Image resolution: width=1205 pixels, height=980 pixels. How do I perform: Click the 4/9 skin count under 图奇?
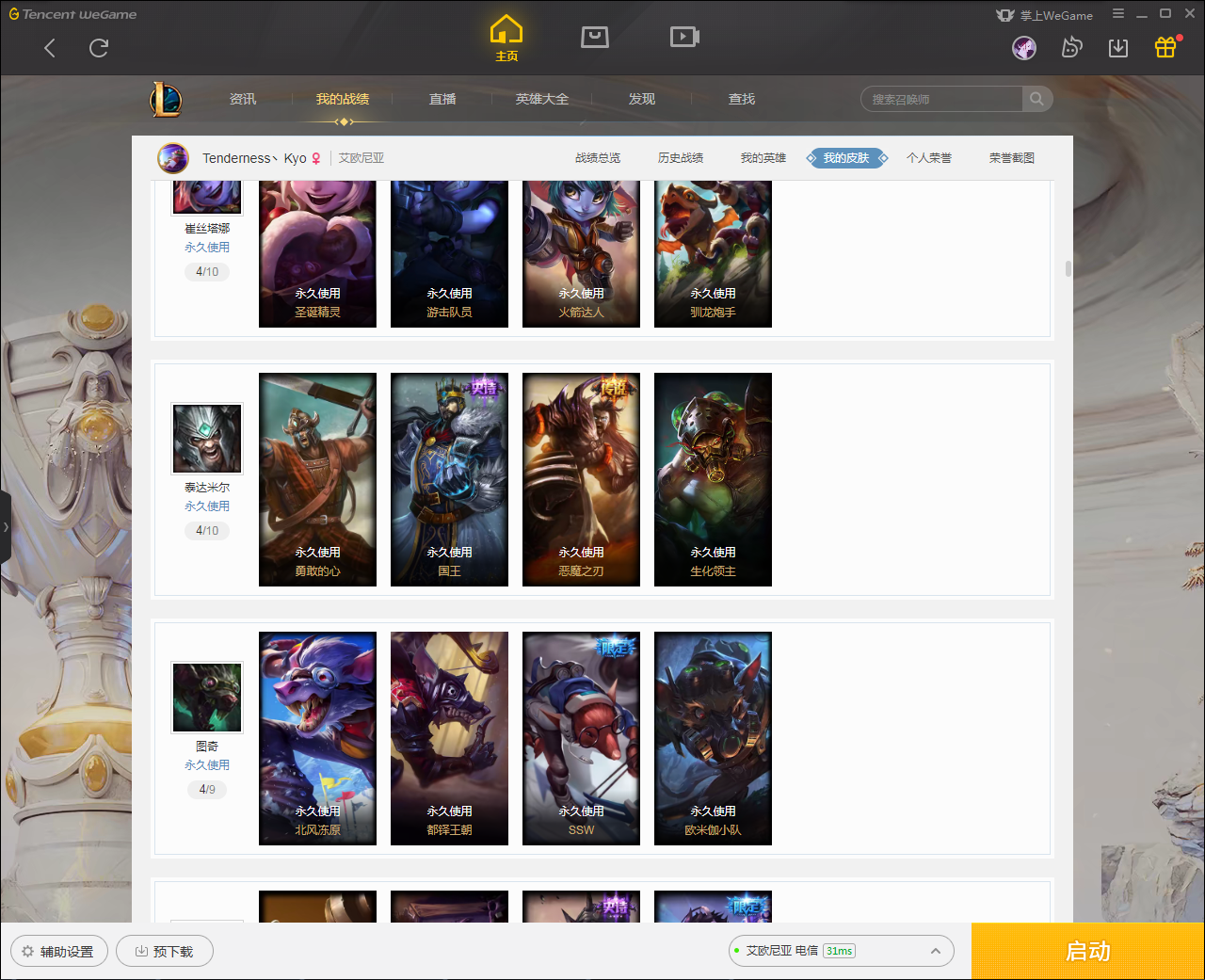(x=207, y=790)
